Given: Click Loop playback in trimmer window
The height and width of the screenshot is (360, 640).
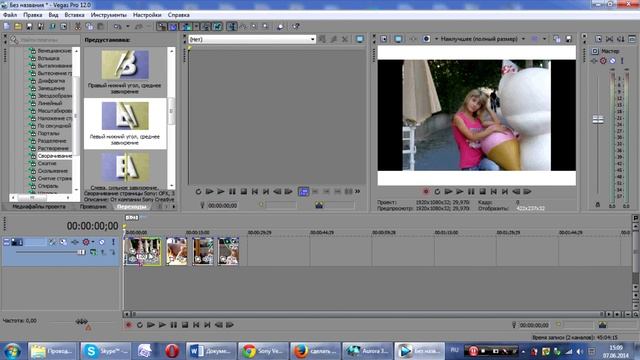Looking at the screenshot, I should click(198, 191).
